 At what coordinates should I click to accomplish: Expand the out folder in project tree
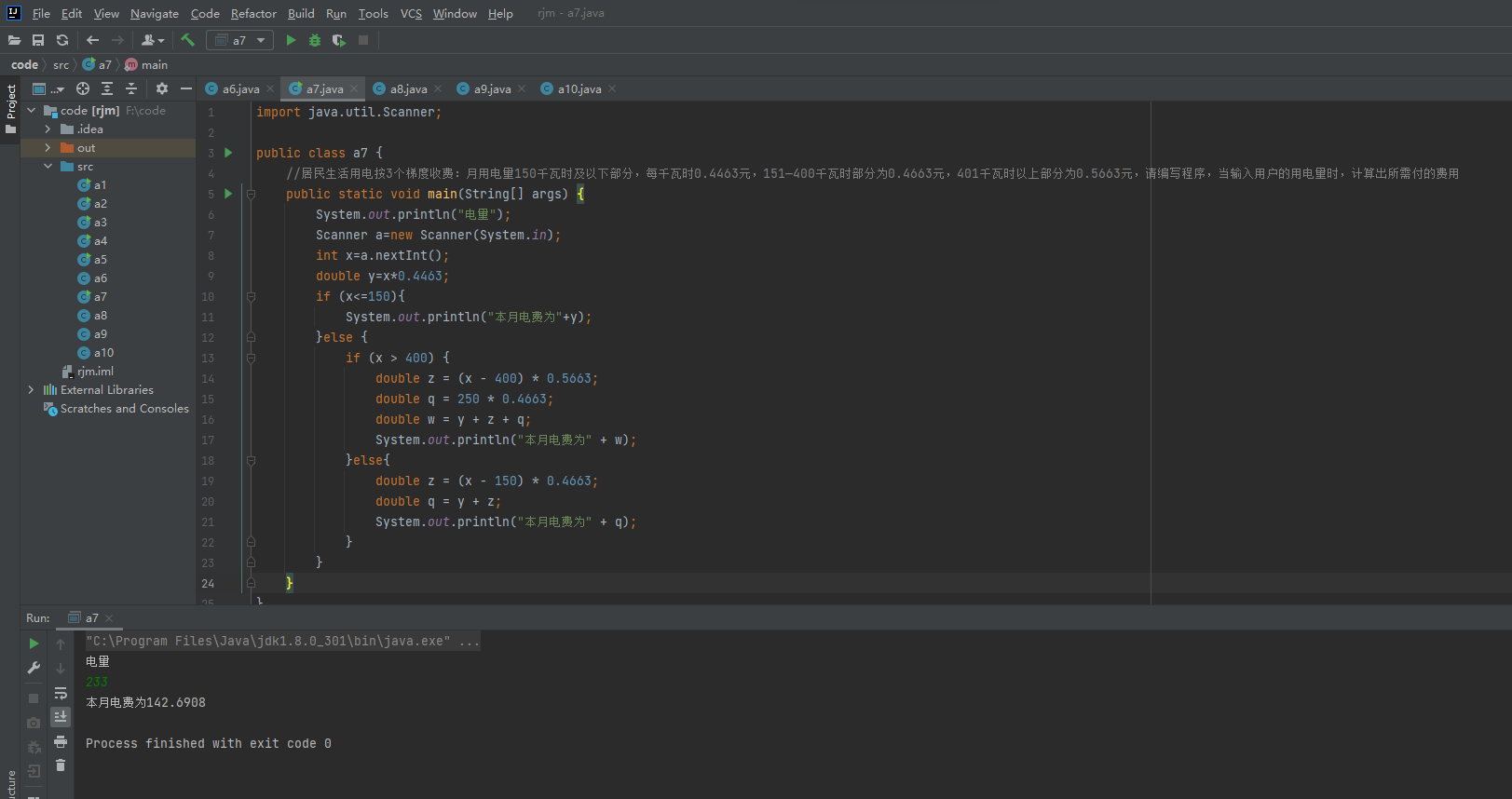coord(48,148)
